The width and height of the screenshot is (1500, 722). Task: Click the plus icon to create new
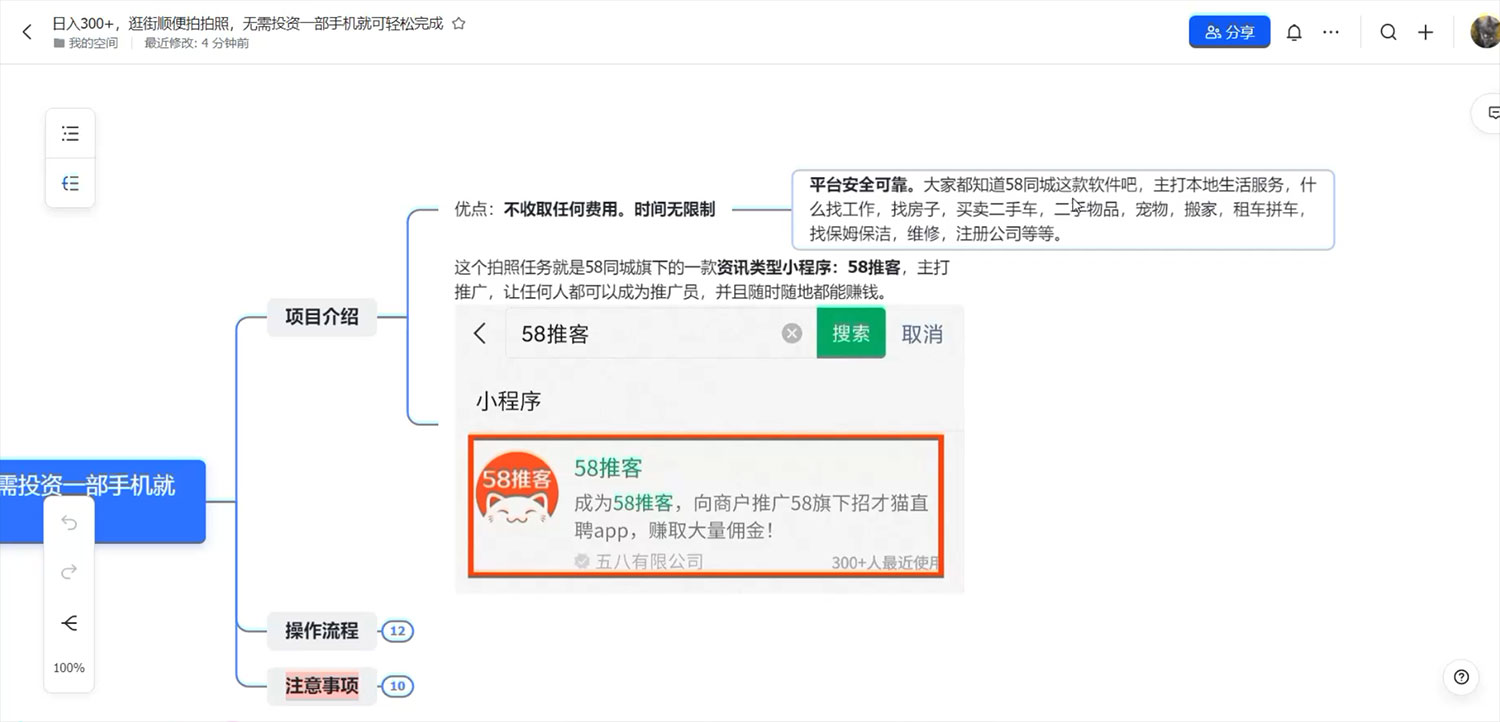pos(1425,31)
